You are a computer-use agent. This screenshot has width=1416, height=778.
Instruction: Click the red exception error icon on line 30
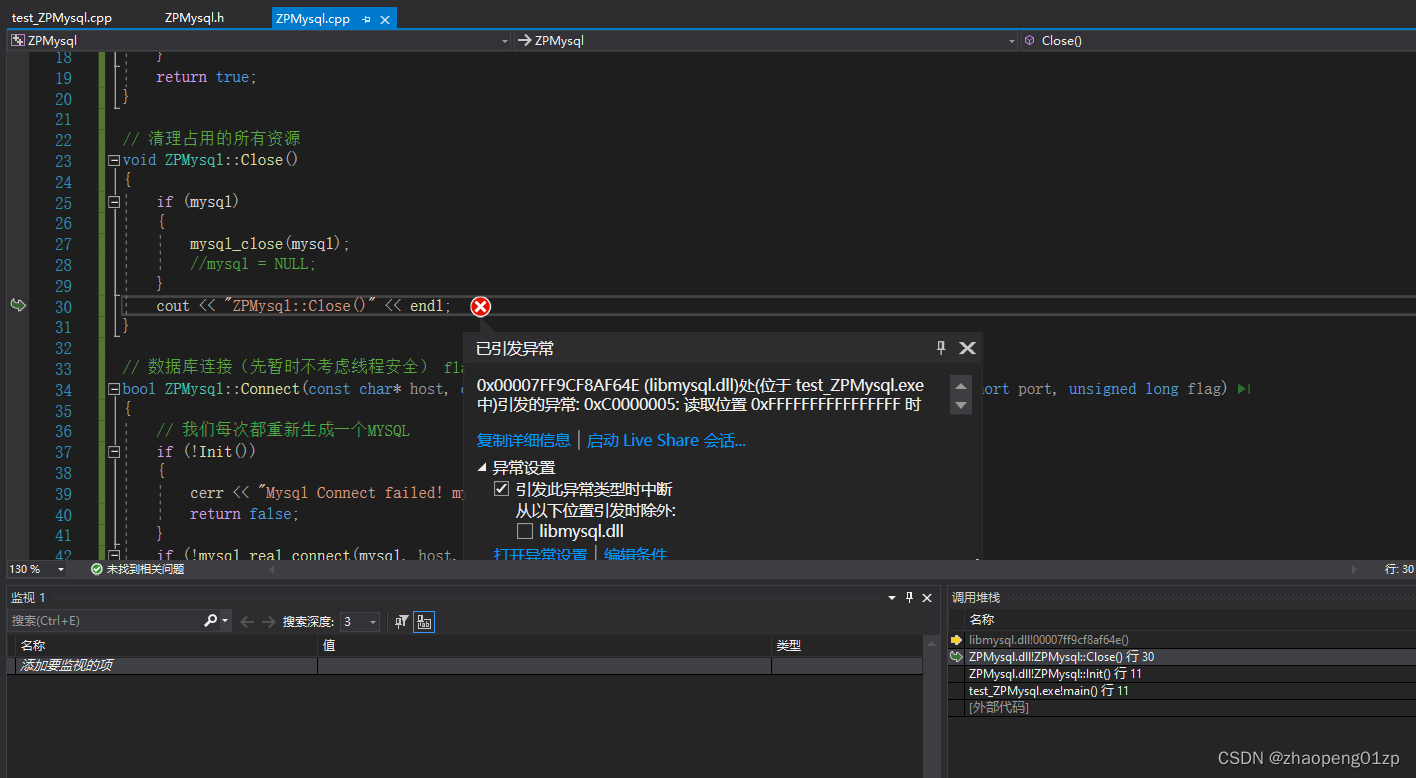(x=481, y=306)
